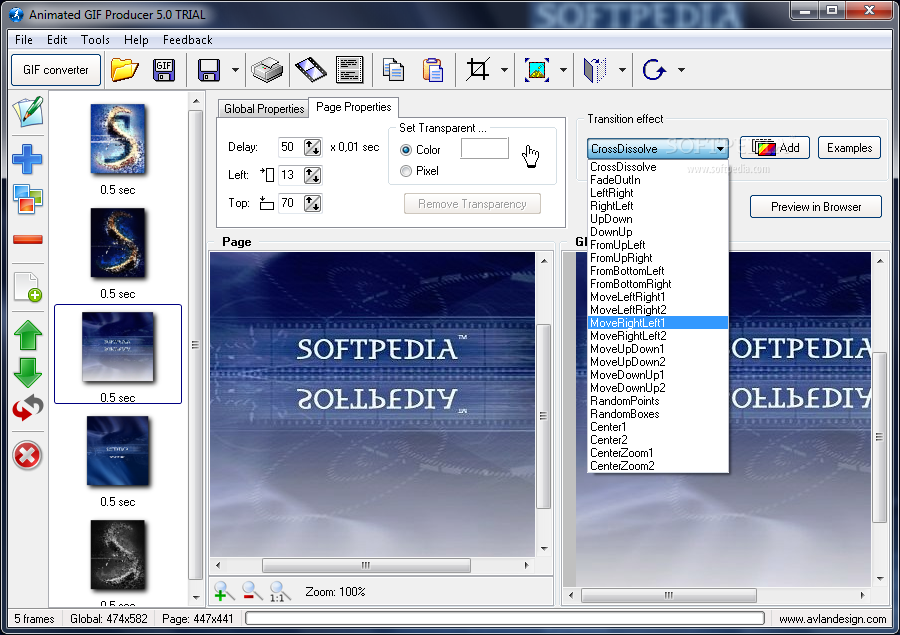Select the first frame thumbnail
This screenshot has height=635, width=900.
coord(118,139)
